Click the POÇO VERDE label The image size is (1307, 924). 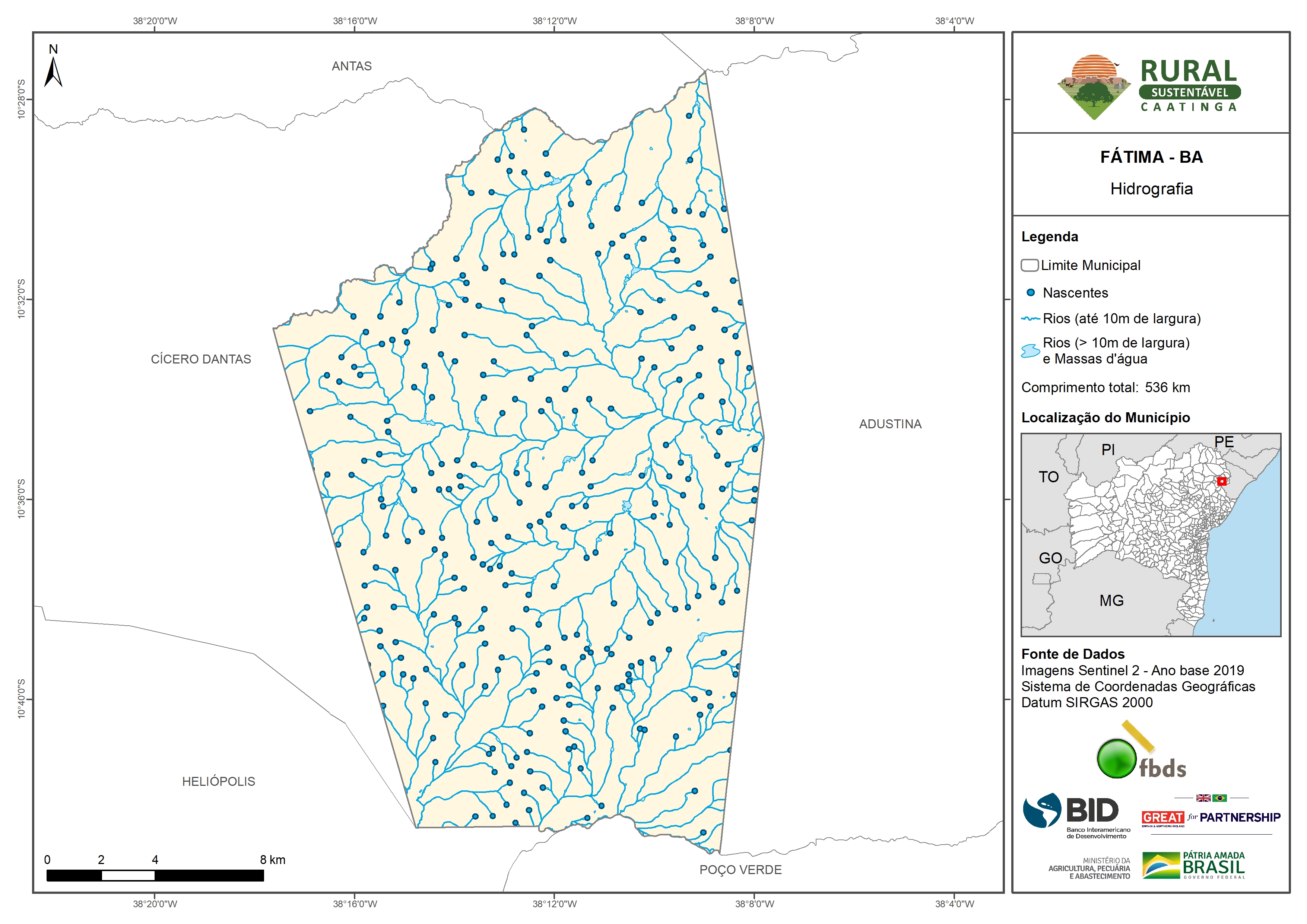click(740, 870)
